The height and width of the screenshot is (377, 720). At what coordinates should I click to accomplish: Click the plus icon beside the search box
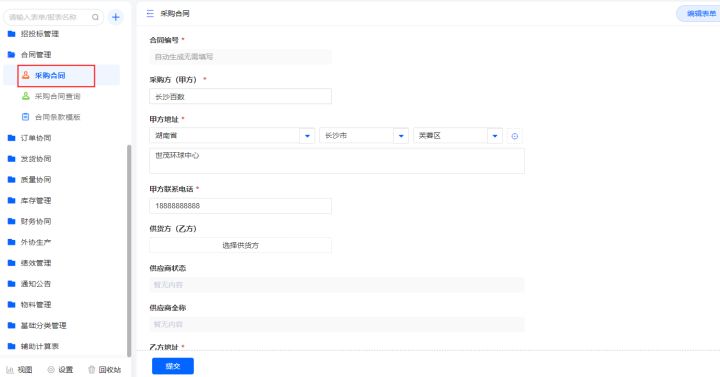(x=116, y=17)
